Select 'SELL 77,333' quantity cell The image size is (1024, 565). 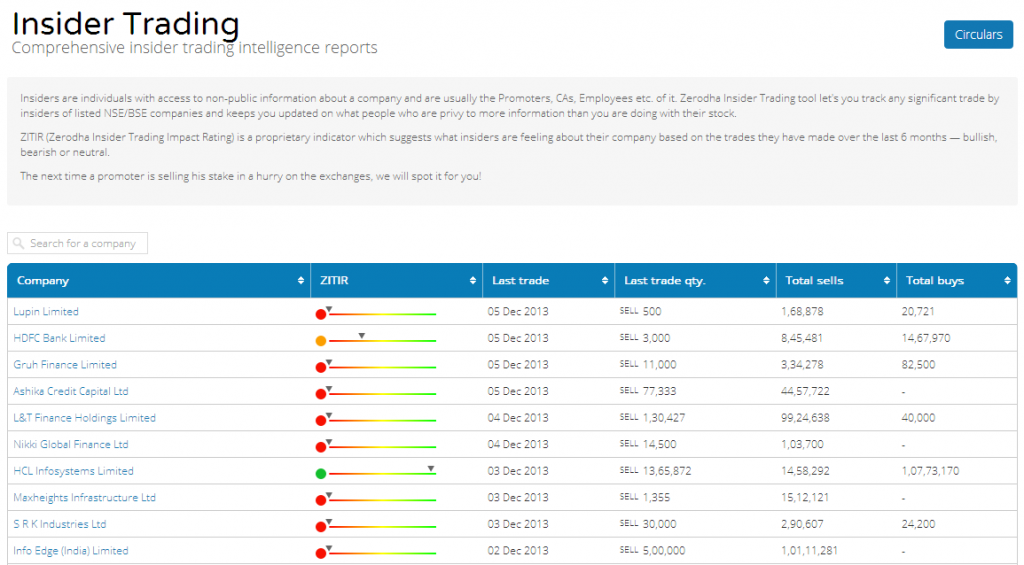click(x=648, y=391)
